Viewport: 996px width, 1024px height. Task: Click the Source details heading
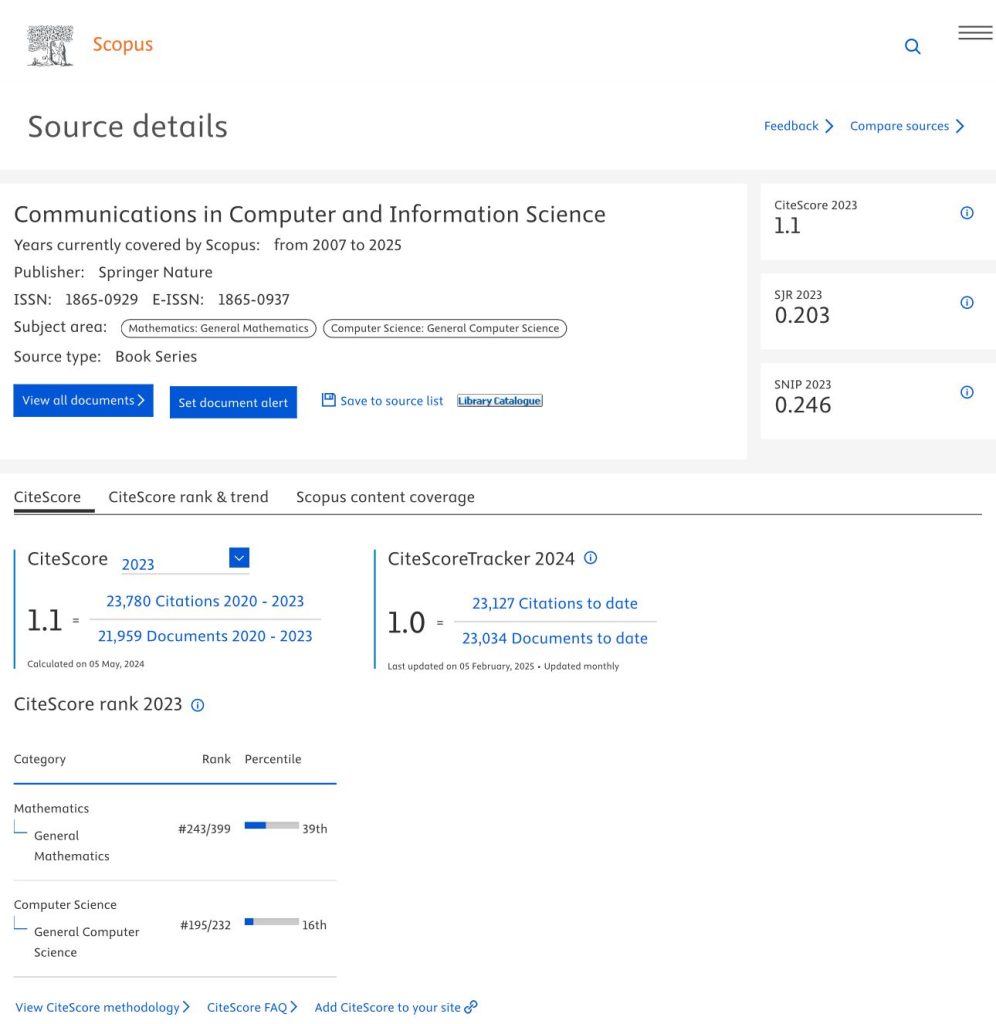coord(127,126)
